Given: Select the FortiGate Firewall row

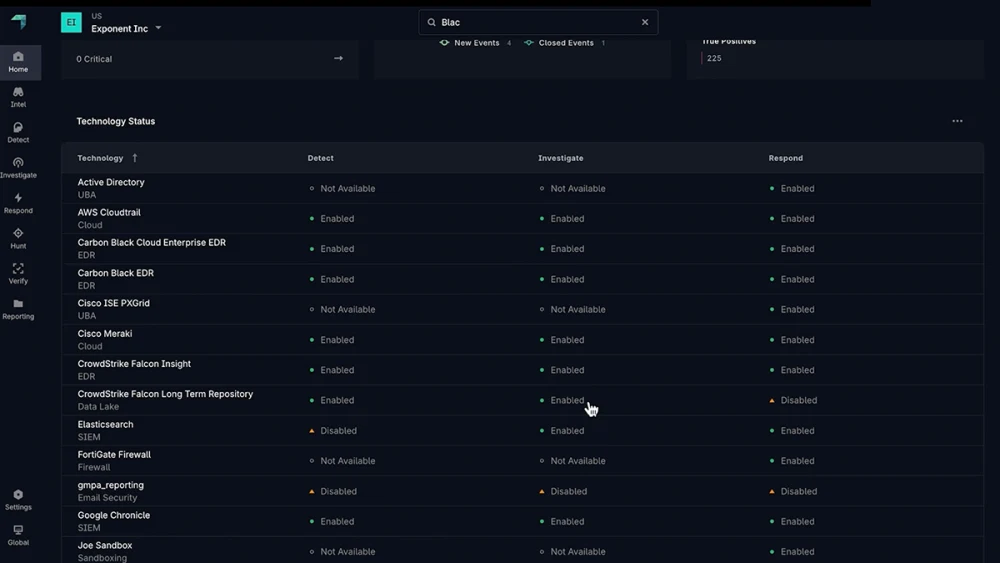Looking at the screenshot, I should tap(522, 461).
